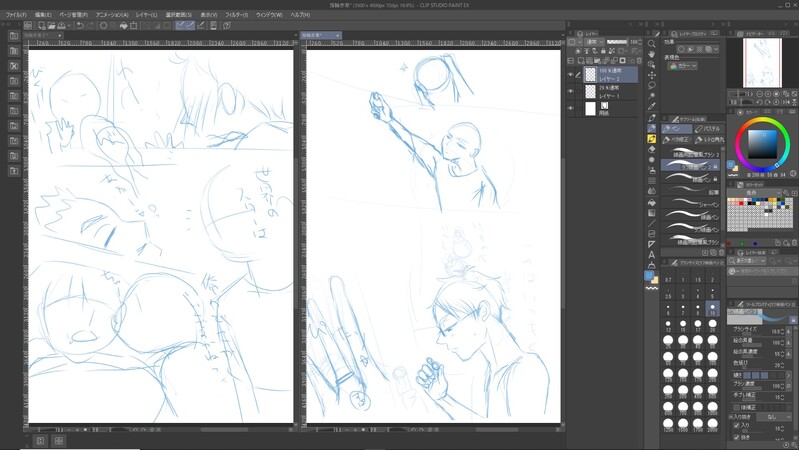Open the expression color カラー dropdown
Viewport: 799px width, 450px height.
click(x=683, y=66)
